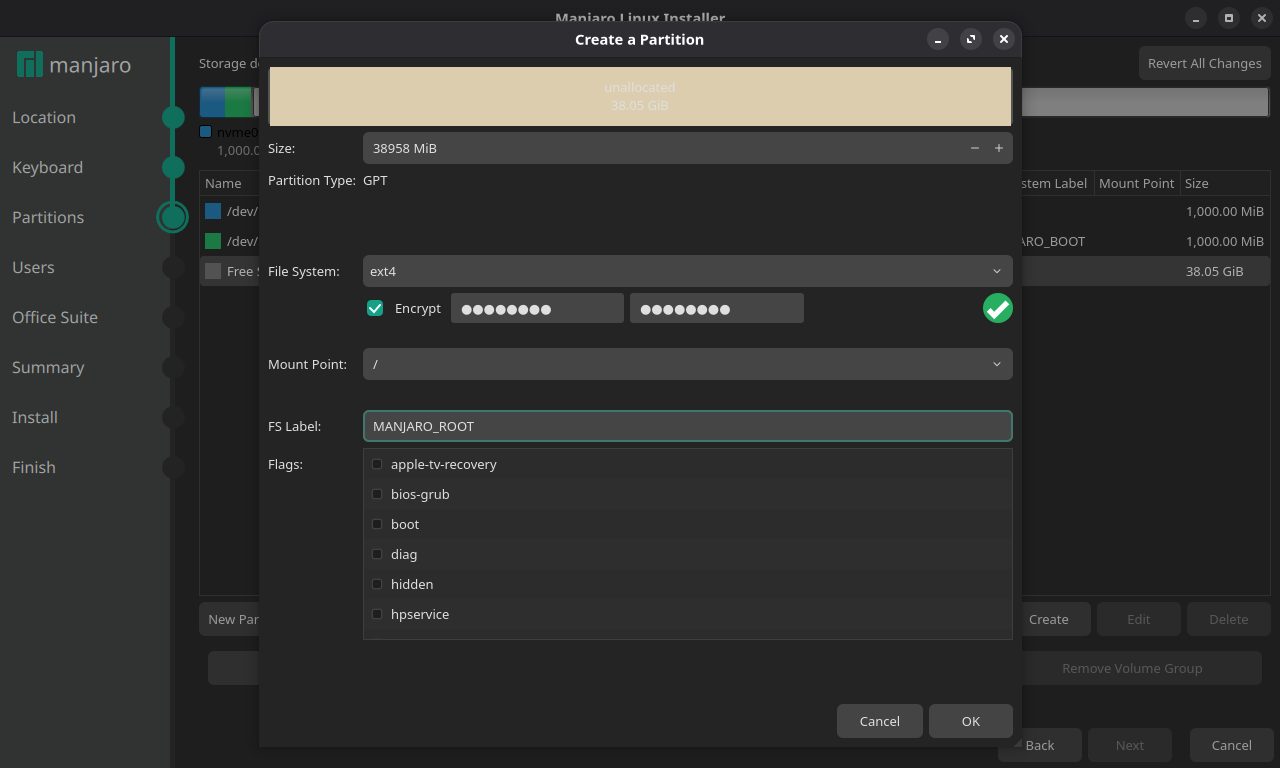Select the Location step in the sidebar

tap(44, 117)
